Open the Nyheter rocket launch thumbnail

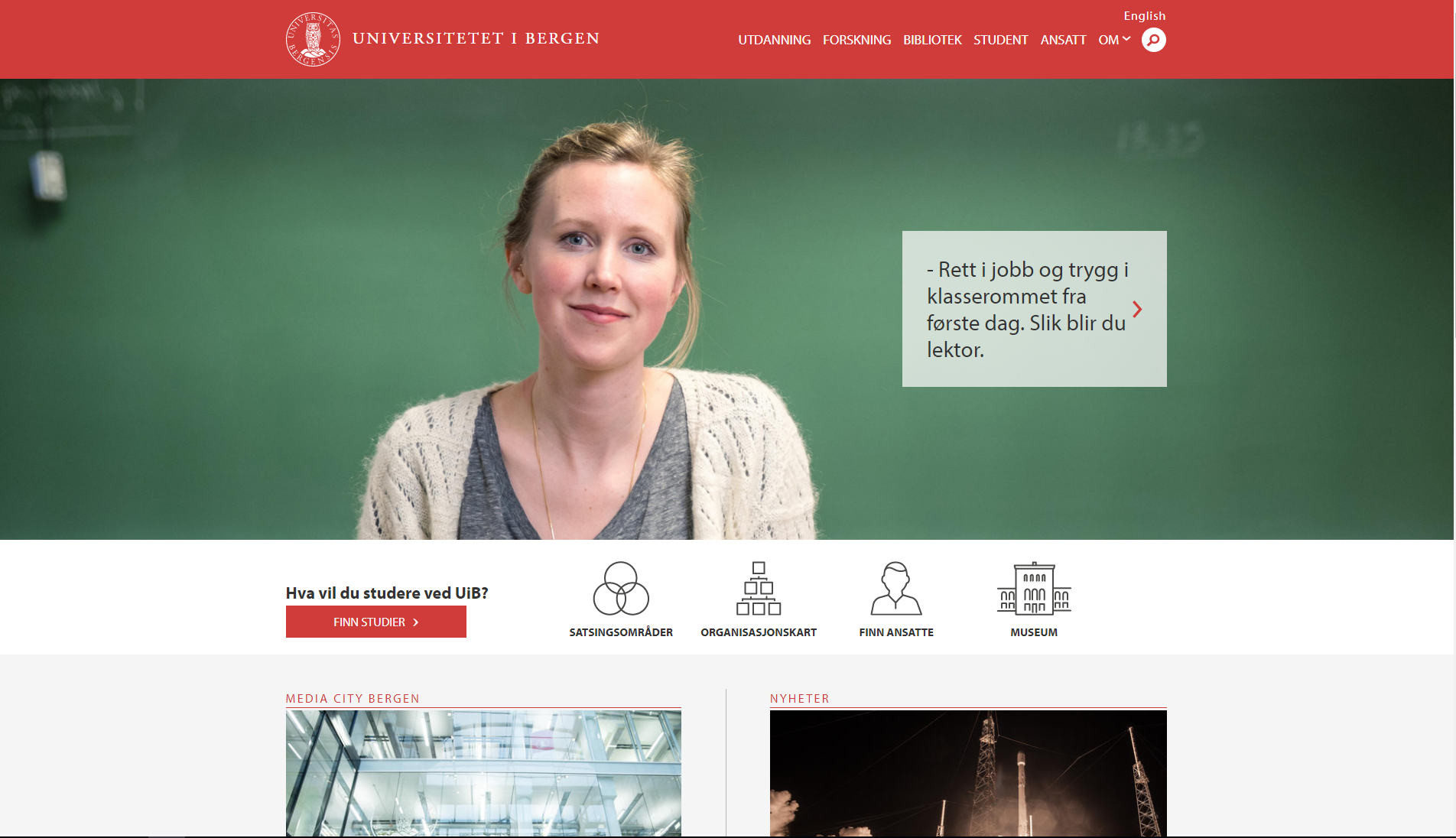968,773
